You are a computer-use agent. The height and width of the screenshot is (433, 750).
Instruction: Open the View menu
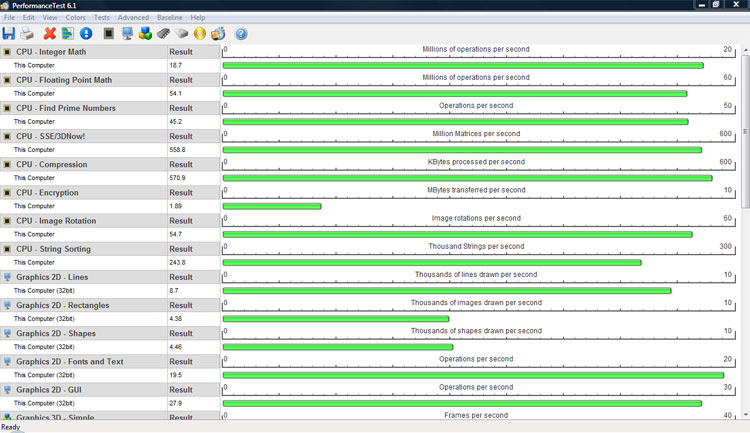(x=50, y=17)
